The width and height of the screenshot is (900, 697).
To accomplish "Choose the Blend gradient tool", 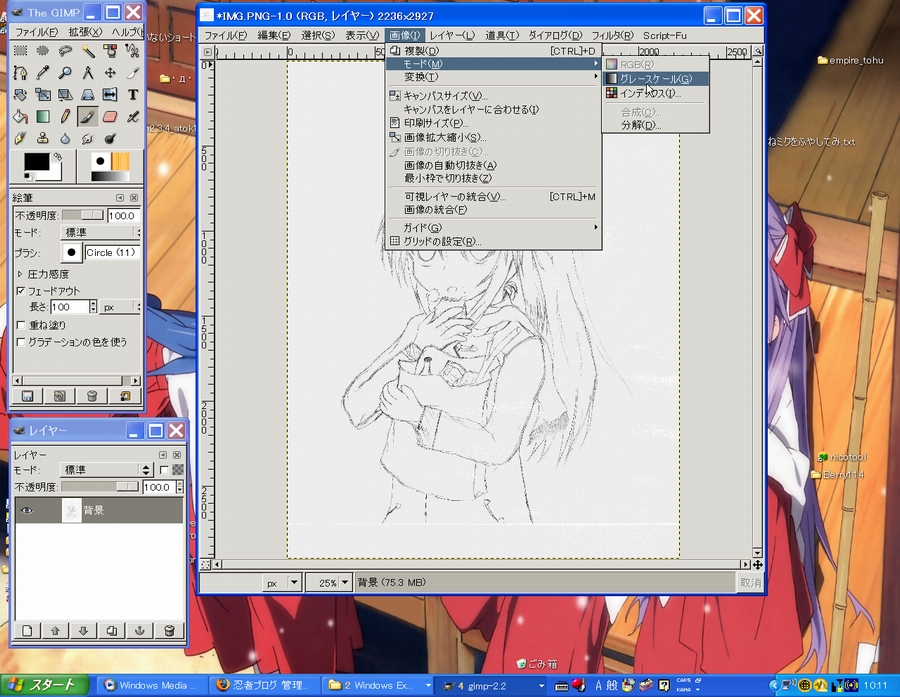I will (42, 117).
